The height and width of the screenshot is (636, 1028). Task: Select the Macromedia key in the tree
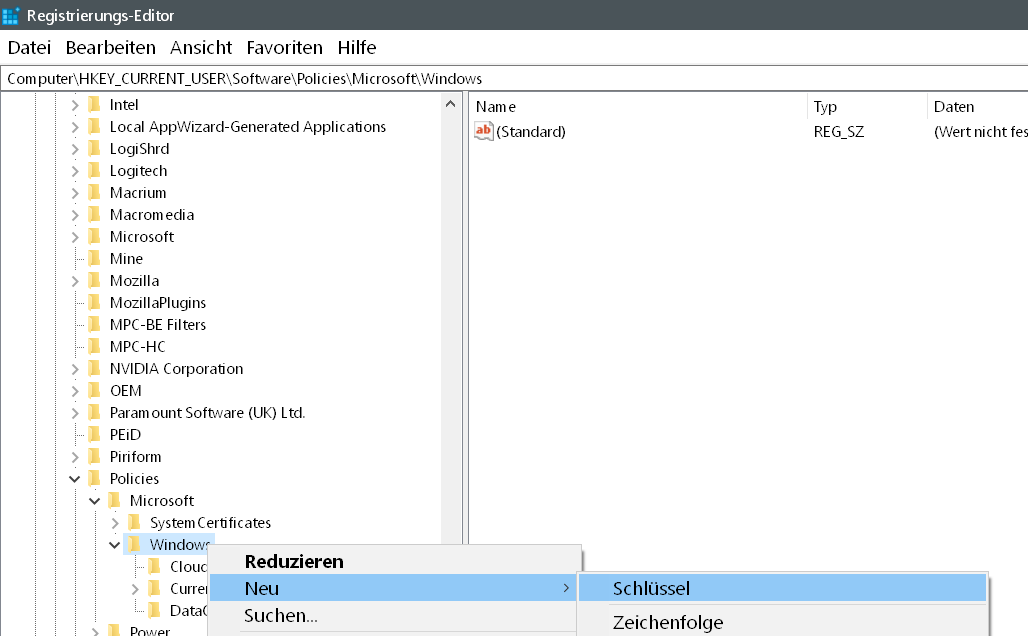pos(152,215)
